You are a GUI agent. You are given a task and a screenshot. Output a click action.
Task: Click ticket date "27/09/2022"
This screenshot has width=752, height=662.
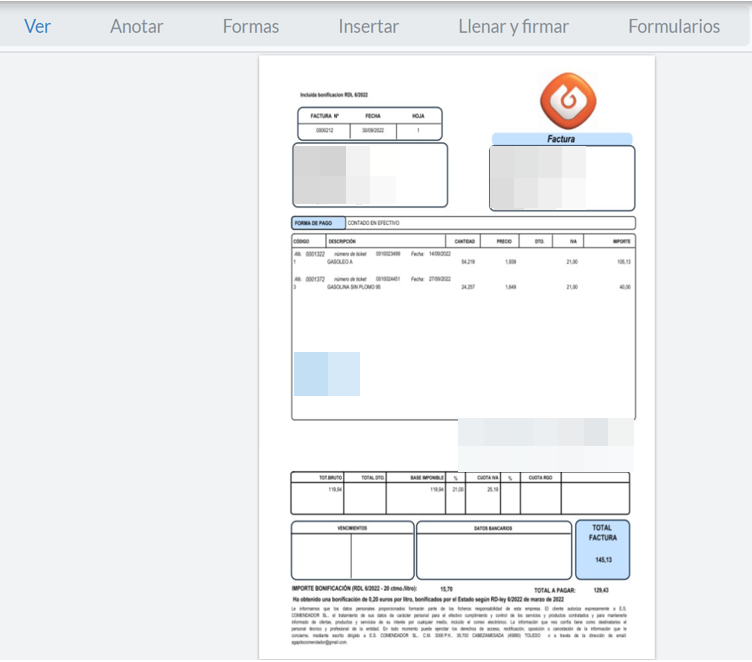pos(440,279)
